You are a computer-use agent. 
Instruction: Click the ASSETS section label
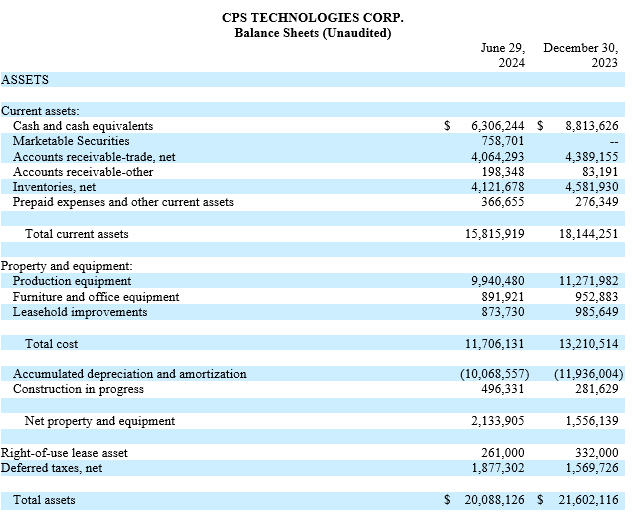pos(25,80)
